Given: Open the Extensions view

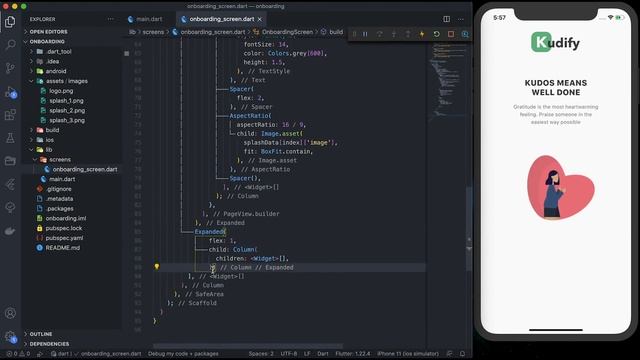Looking at the screenshot, I should 10,115.
